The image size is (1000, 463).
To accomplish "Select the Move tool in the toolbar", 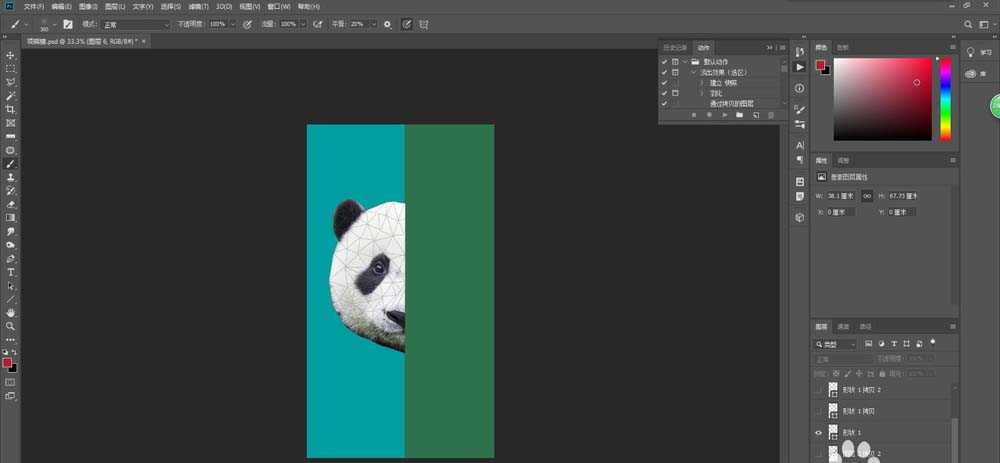I will [x=11, y=55].
